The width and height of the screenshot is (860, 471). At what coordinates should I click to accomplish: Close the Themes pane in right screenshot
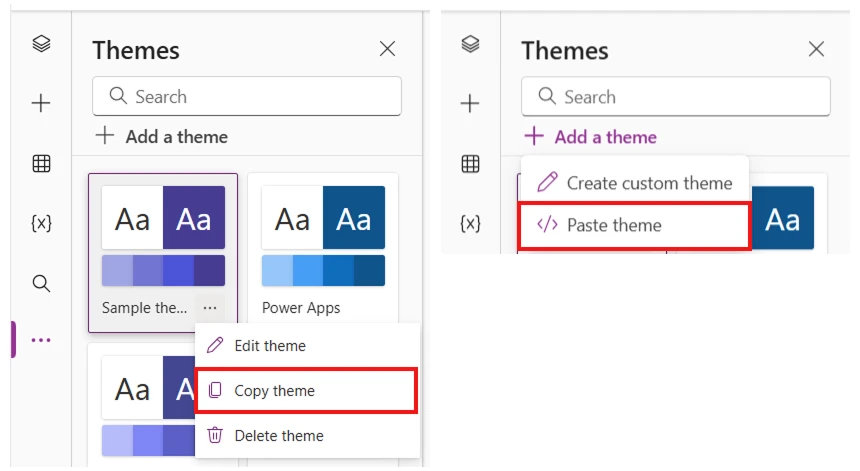pyautogui.click(x=816, y=49)
